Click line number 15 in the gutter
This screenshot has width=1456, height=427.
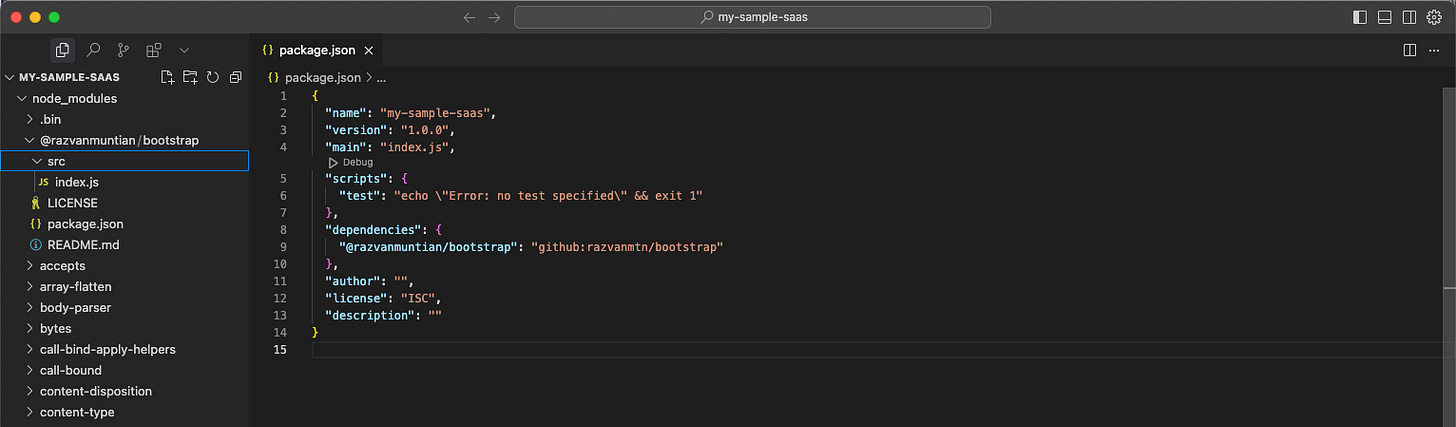[281, 349]
